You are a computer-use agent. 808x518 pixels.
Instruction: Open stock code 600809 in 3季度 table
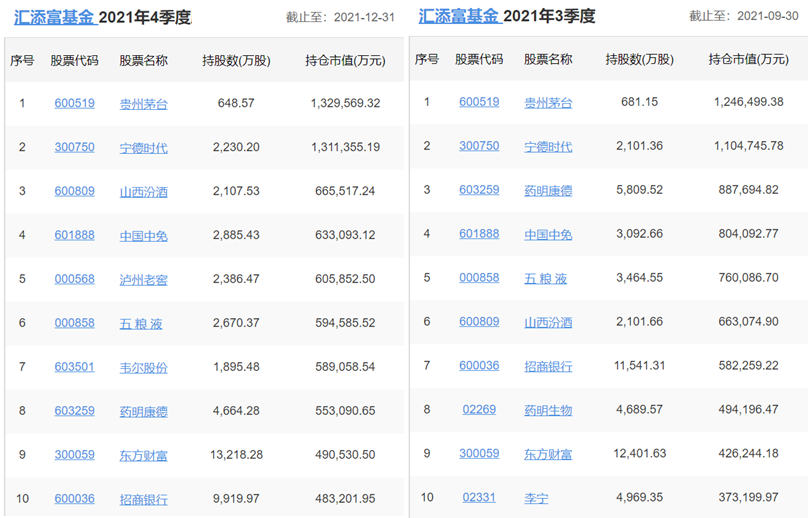click(479, 322)
